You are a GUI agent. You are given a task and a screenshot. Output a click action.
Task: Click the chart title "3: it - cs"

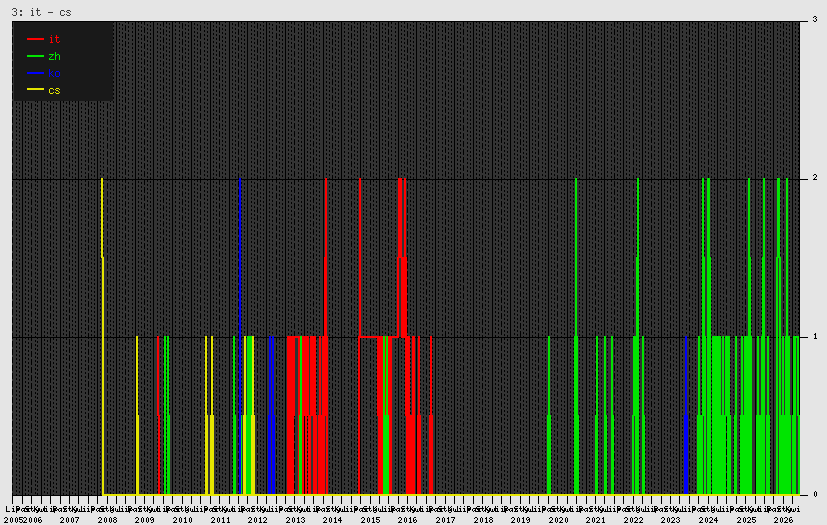41,12
